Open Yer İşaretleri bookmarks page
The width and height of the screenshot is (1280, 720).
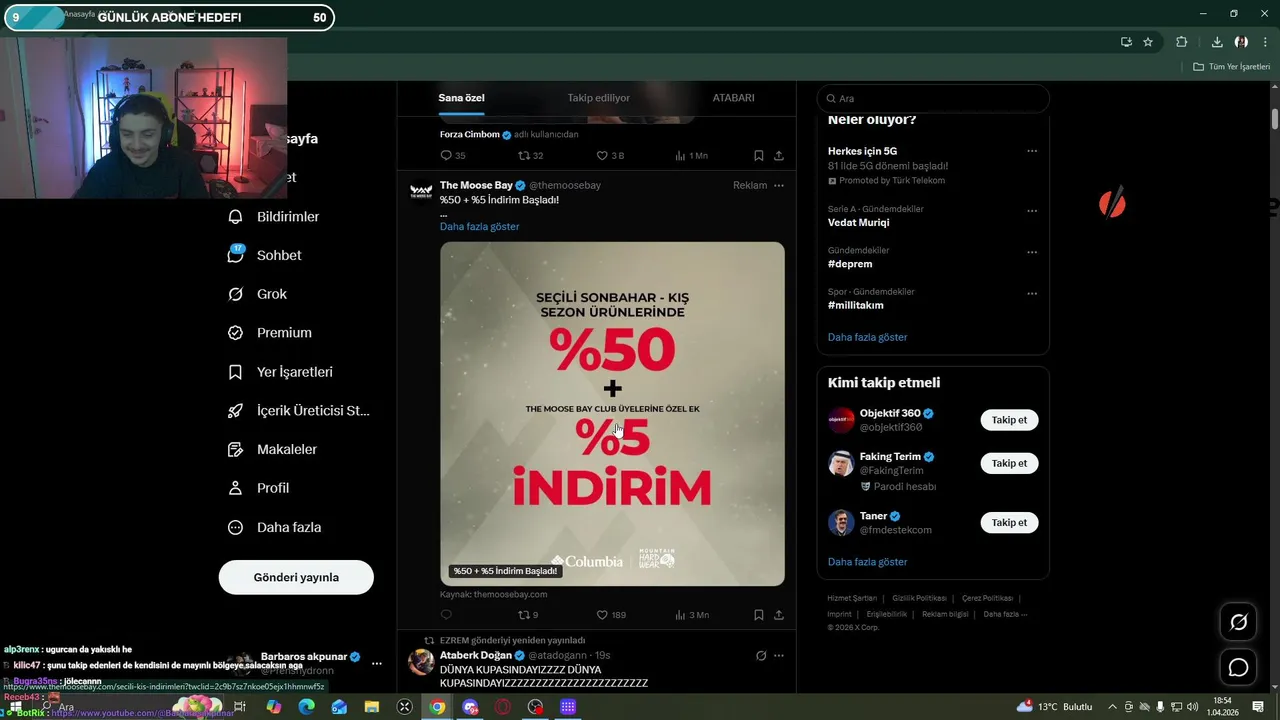point(280,372)
